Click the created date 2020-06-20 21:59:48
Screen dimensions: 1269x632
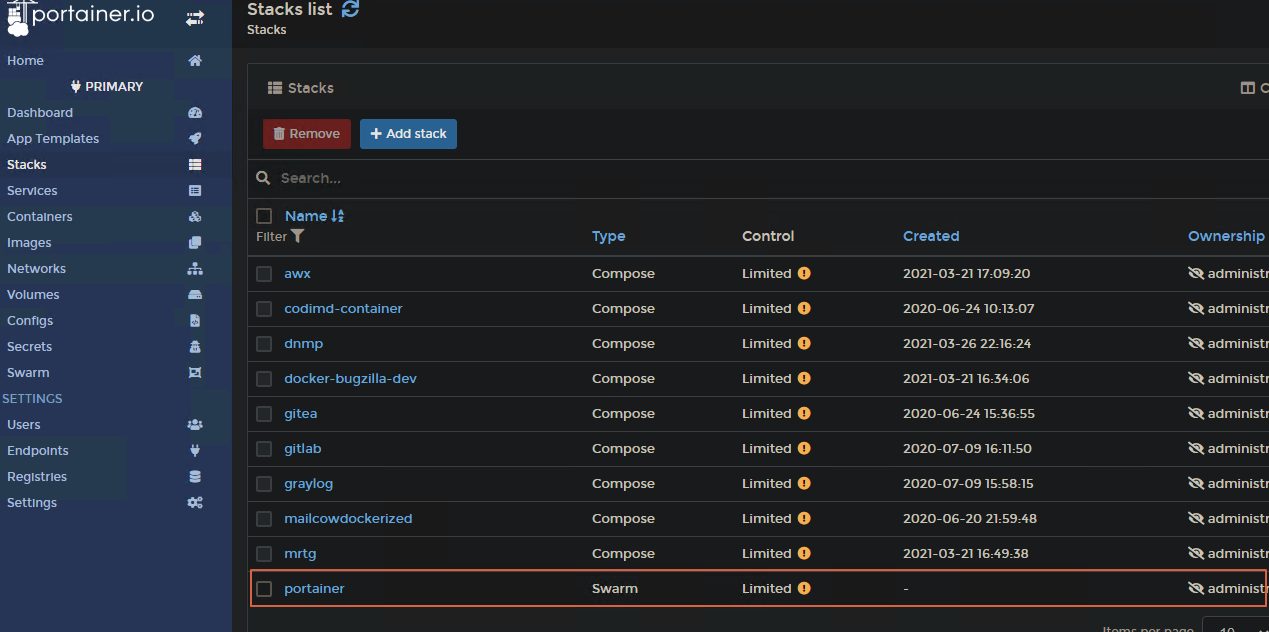pos(970,519)
